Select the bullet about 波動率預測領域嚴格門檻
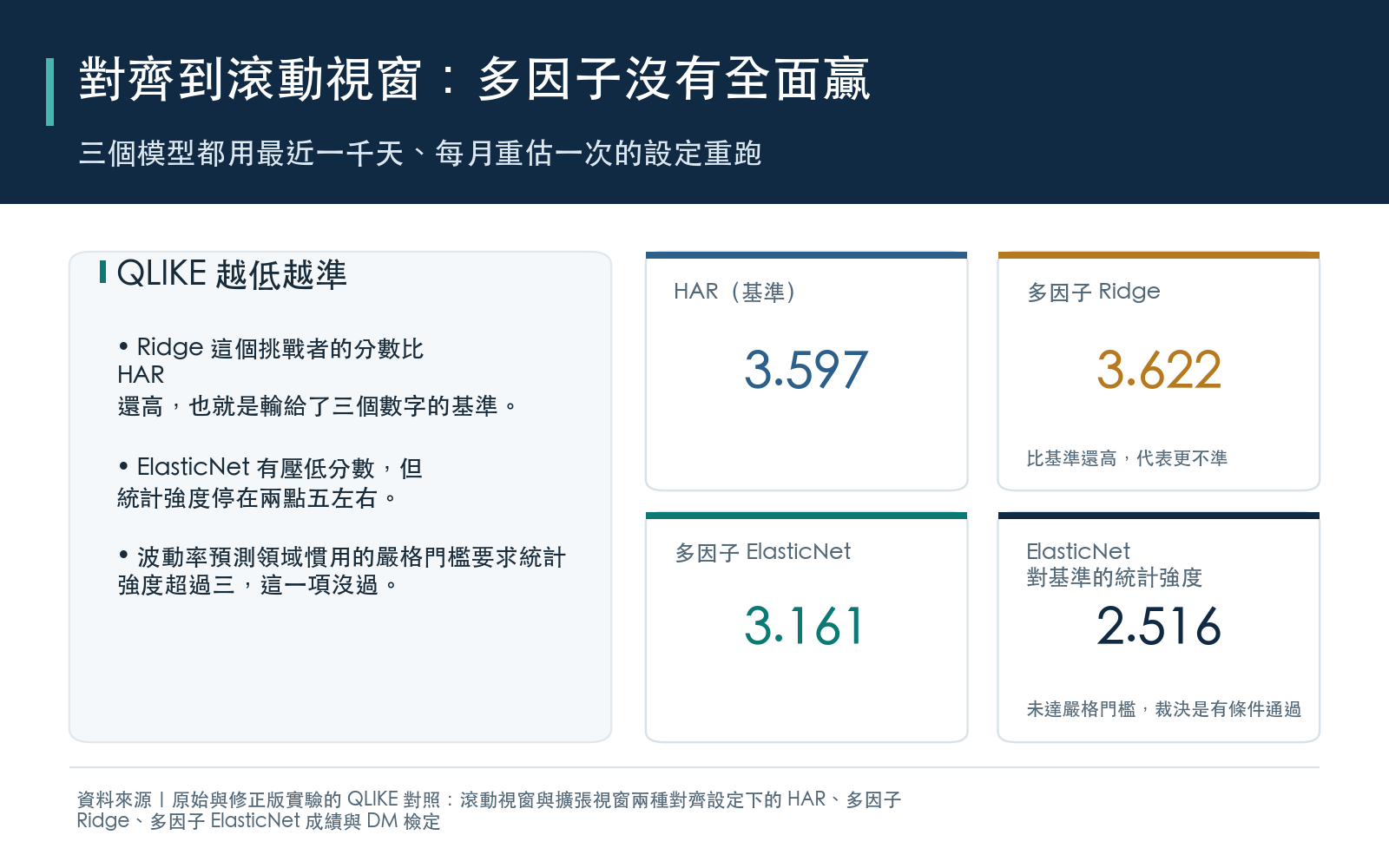Image resolution: width=1389 pixels, height=868 pixels. [342, 570]
